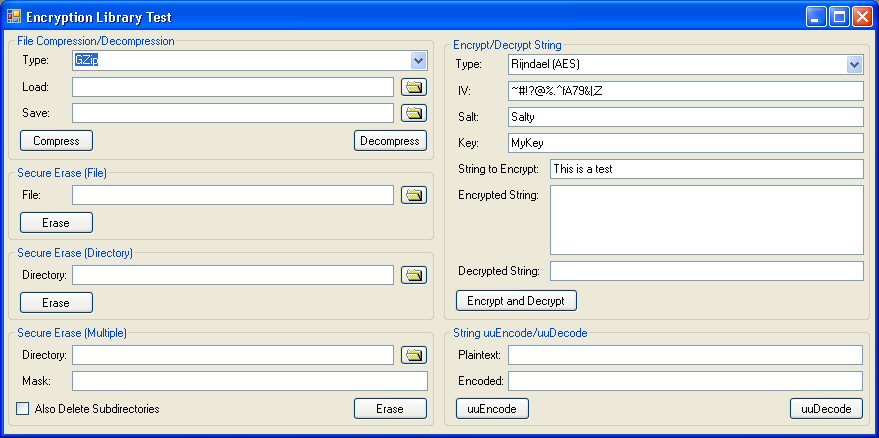Click the Decrypted String field
The width and height of the screenshot is (879, 438).
(x=707, y=271)
